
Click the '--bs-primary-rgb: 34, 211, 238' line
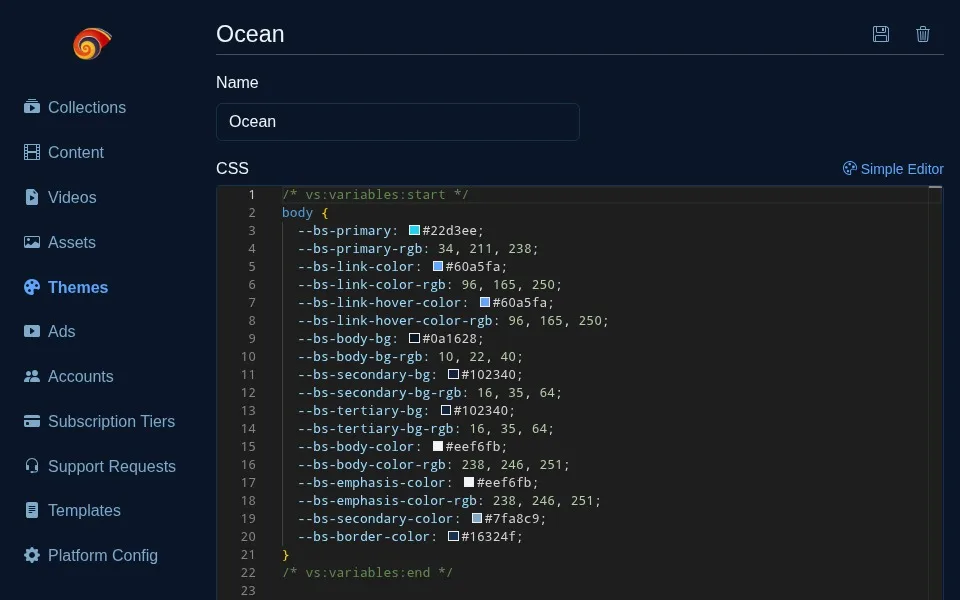[x=418, y=249]
